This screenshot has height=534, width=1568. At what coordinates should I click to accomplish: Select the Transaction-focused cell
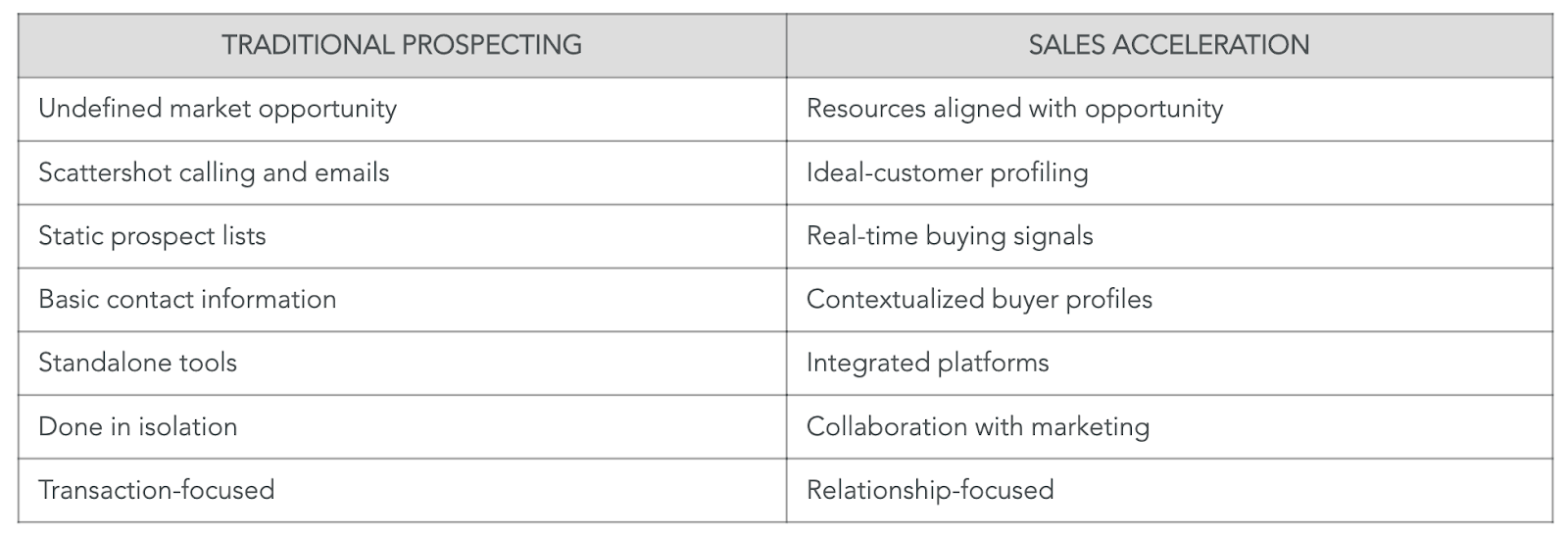(156, 490)
